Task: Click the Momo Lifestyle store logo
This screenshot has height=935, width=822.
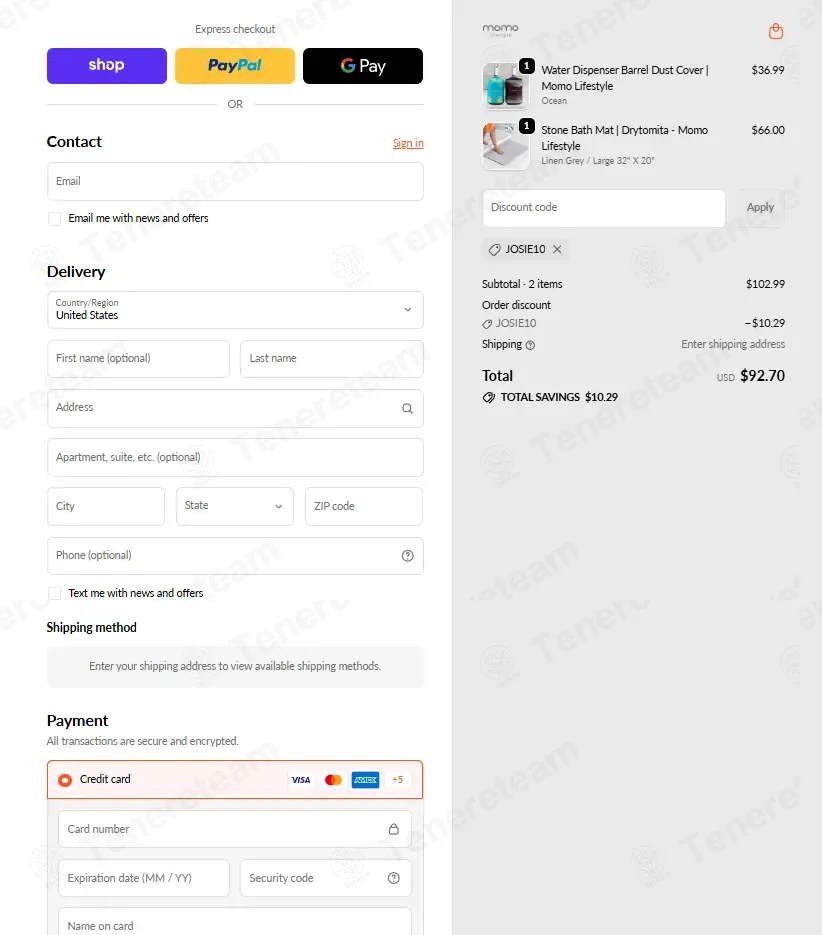Action: click(500, 30)
